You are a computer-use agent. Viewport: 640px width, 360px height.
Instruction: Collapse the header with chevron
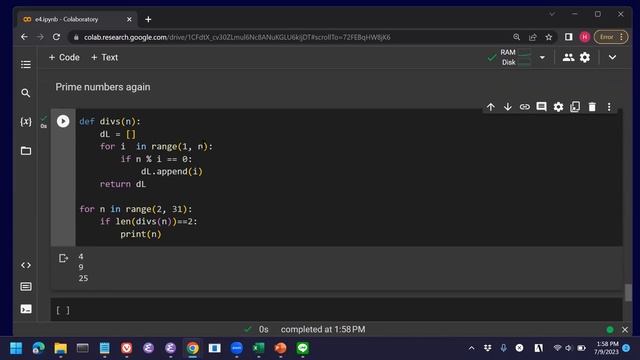612,58
